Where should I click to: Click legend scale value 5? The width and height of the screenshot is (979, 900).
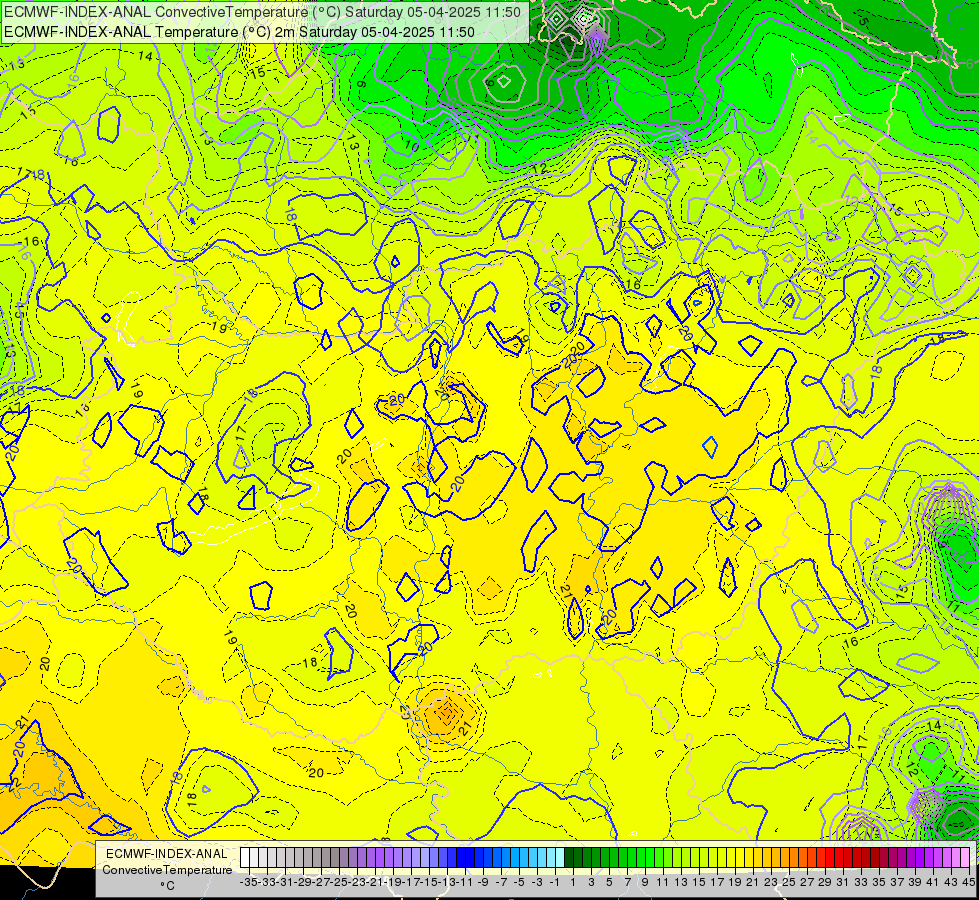(609, 882)
